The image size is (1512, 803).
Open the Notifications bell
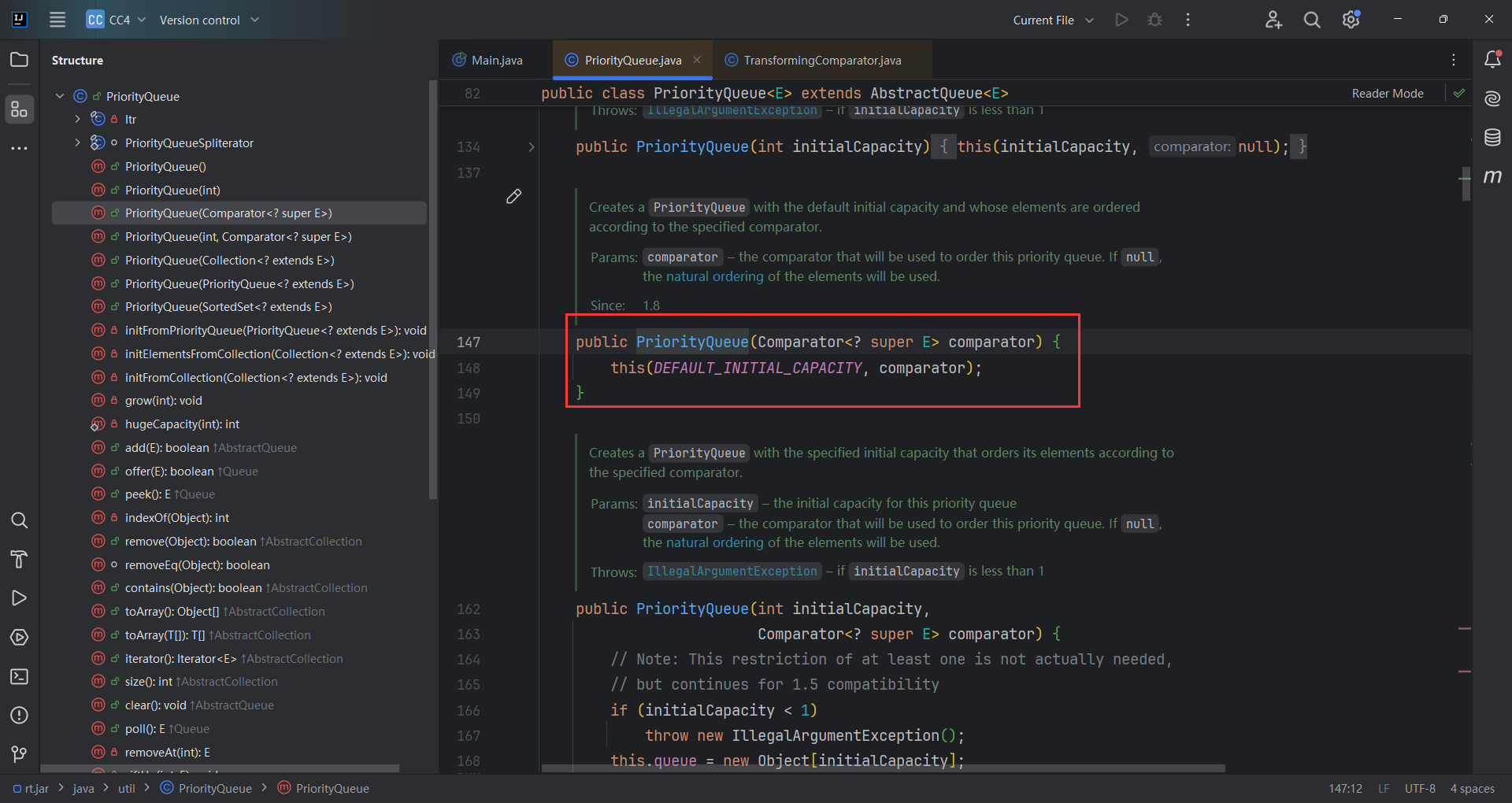click(1492, 59)
